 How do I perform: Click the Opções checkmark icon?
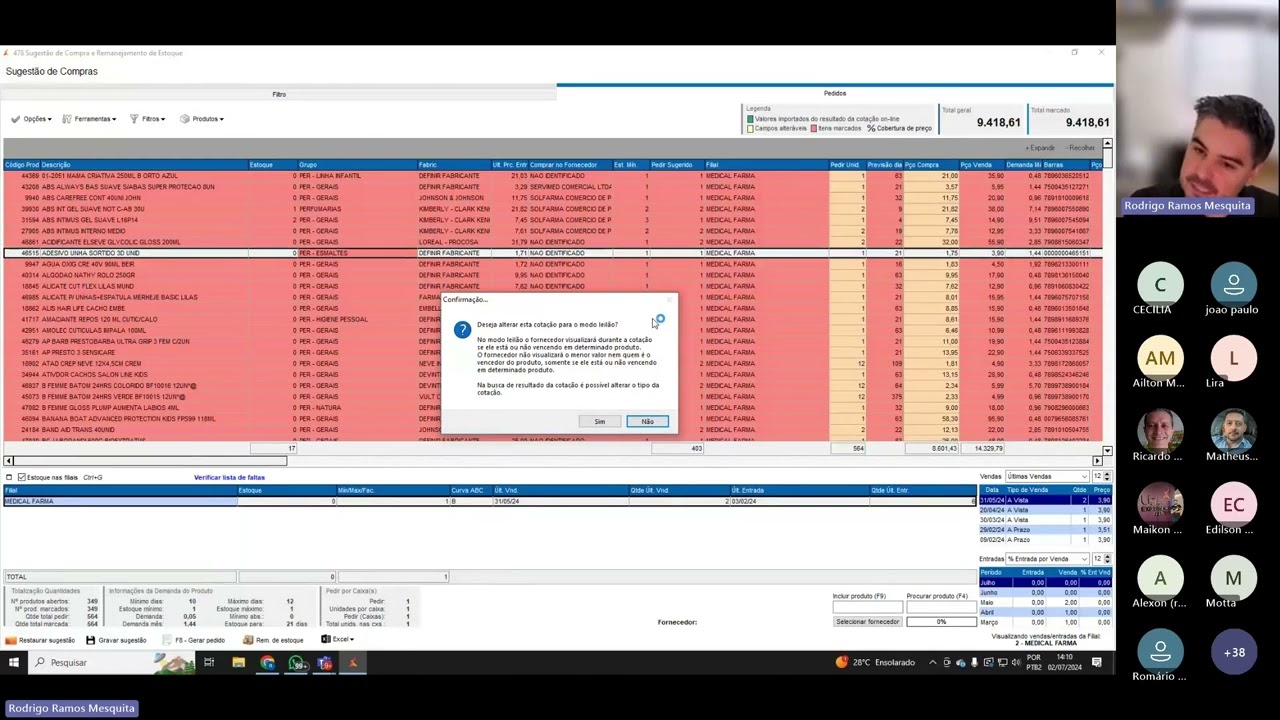(x=15, y=119)
